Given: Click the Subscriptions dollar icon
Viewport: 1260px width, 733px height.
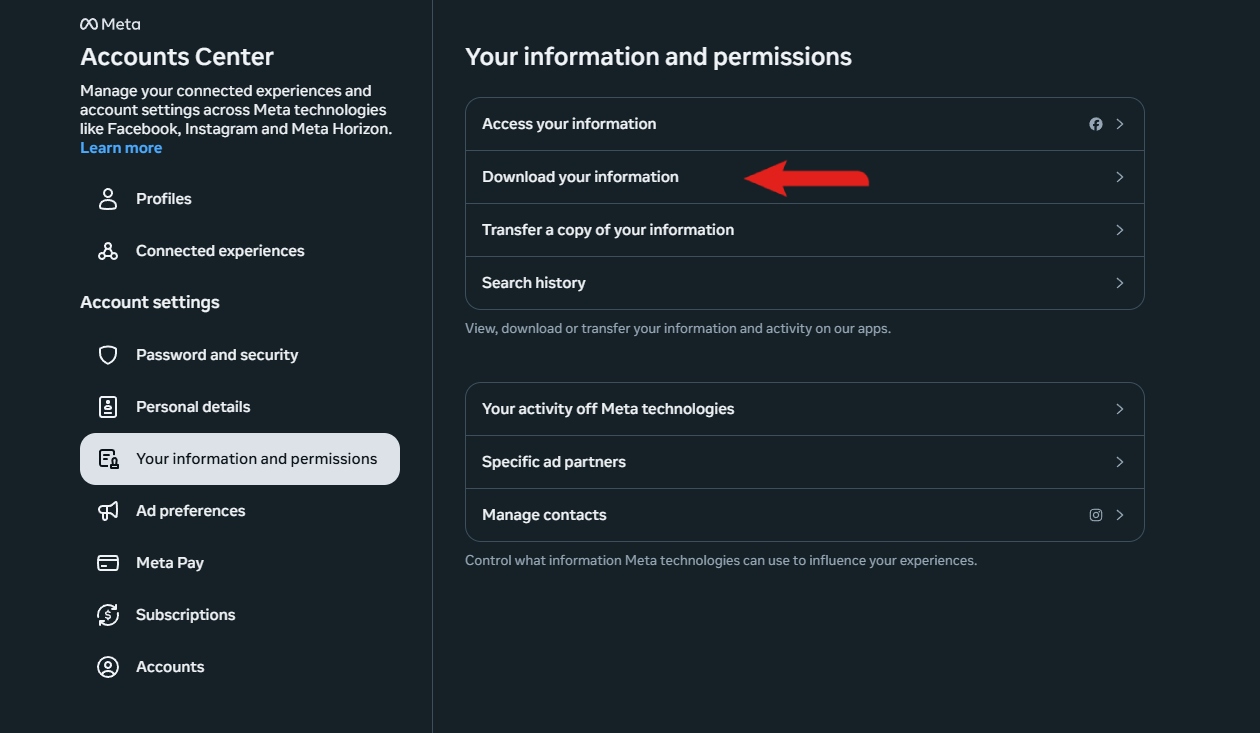Looking at the screenshot, I should point(108,615).
